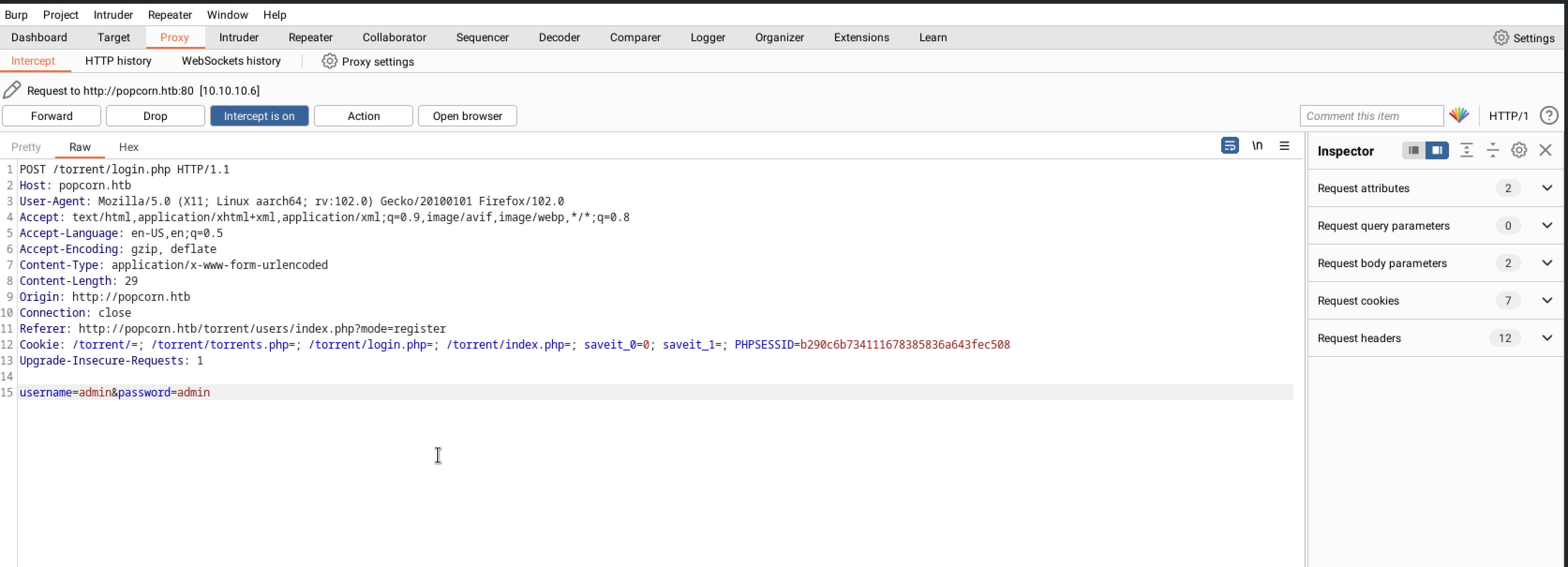
Task: Switch editor to Hex view
Action: [128, 147]
